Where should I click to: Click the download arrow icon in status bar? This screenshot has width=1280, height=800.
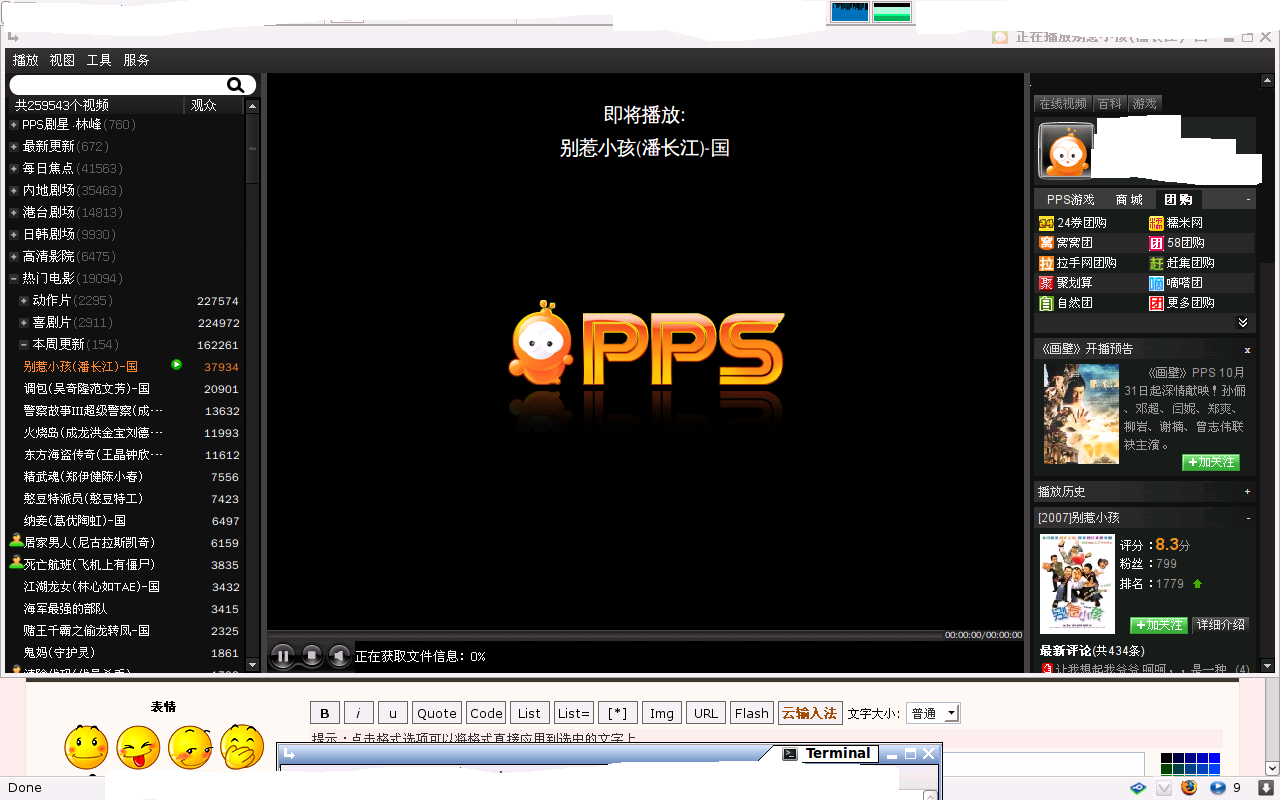point(1265,788)
